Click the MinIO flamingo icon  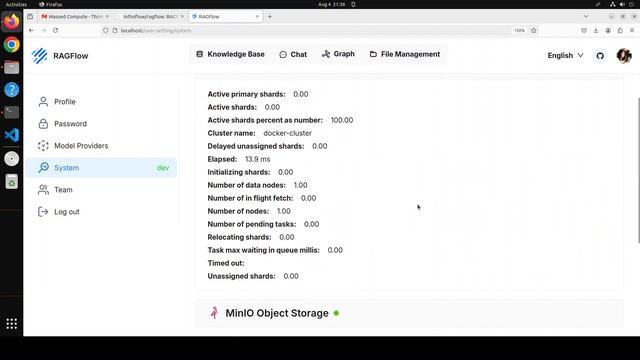pos(214,313)
